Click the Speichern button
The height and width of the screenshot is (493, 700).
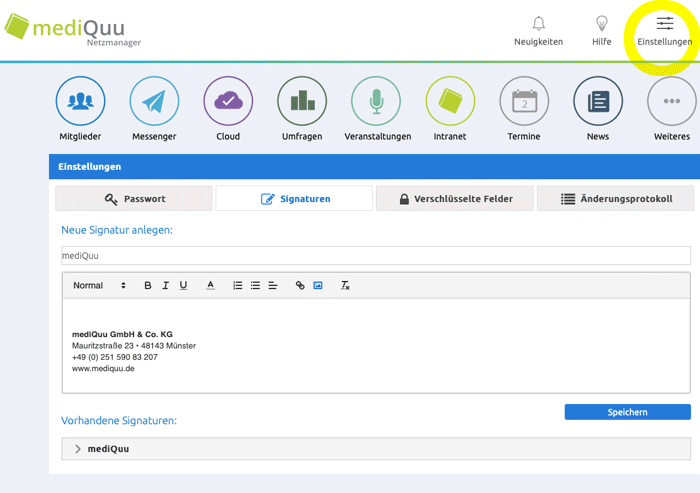[x=628, y=412]
